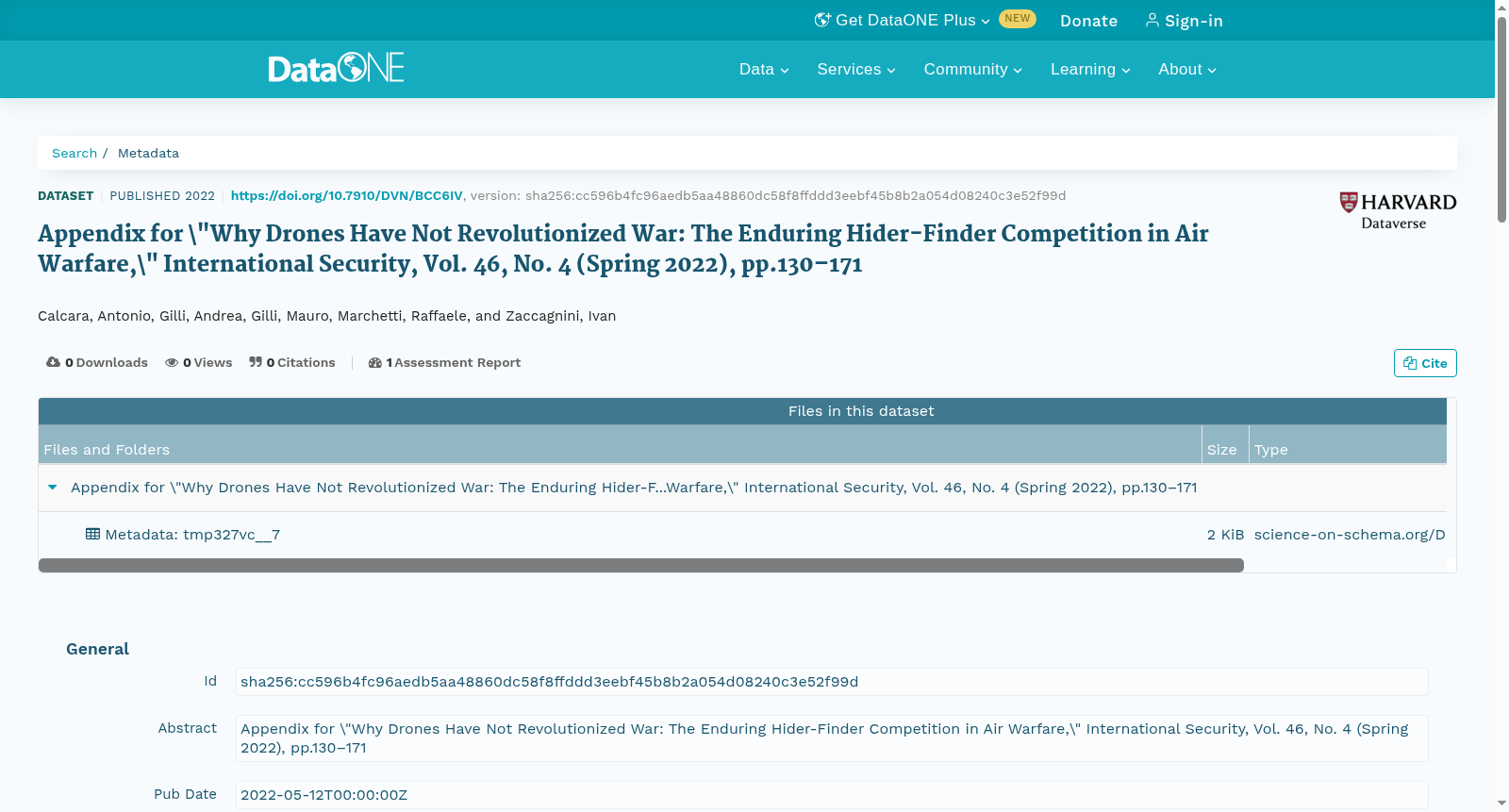
Task: Click the '0 Citations' metric text
Action: [301, 362]
